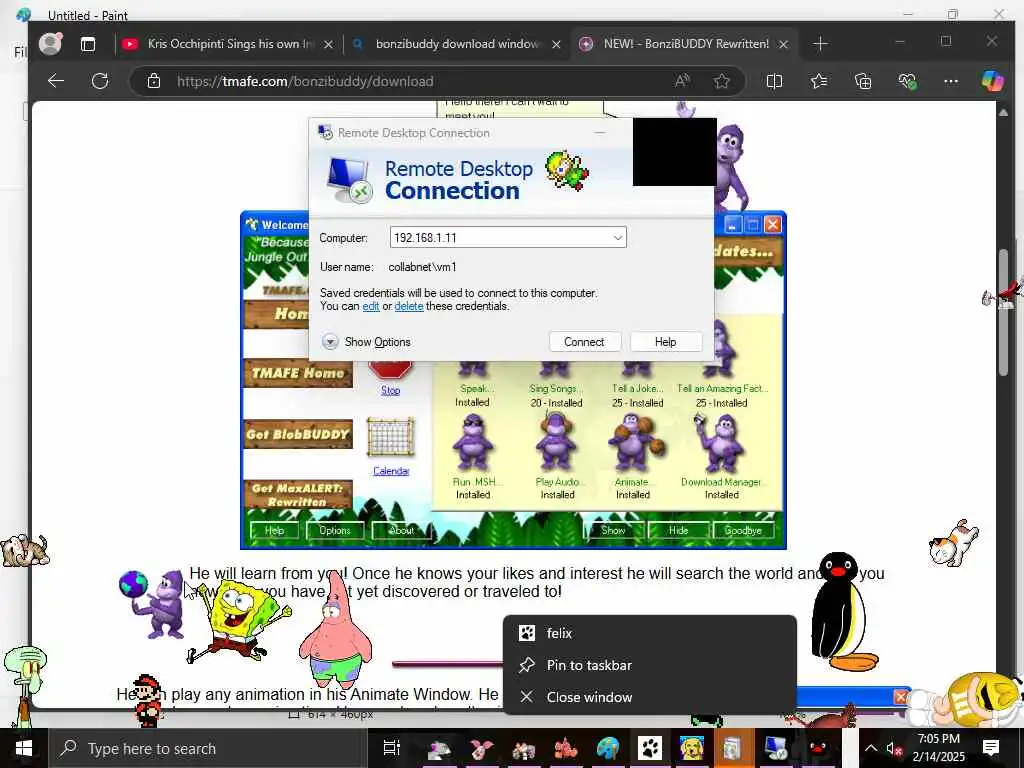Open the Remote Desktop taskbar icon
The width and height of the screenshot is (1024, 768).
pyautogui.click(x=775, y=748)
